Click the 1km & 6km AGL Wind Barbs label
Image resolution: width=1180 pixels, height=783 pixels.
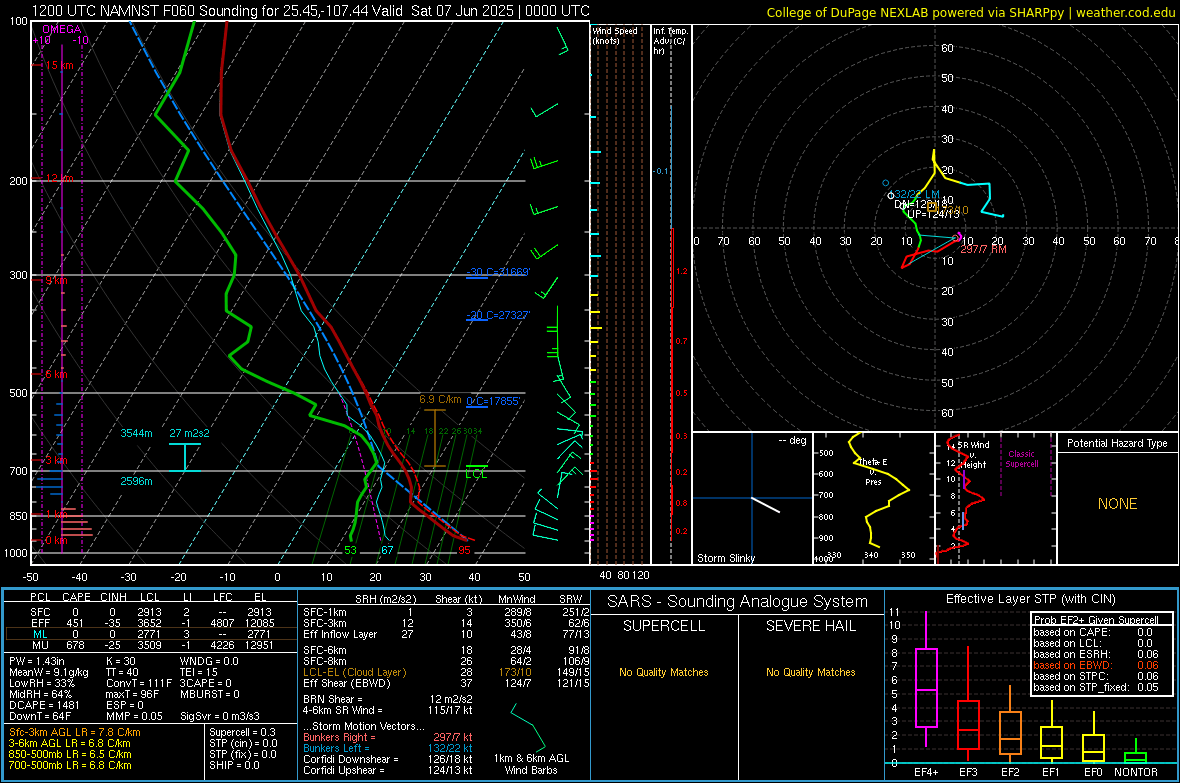point(531,764)
